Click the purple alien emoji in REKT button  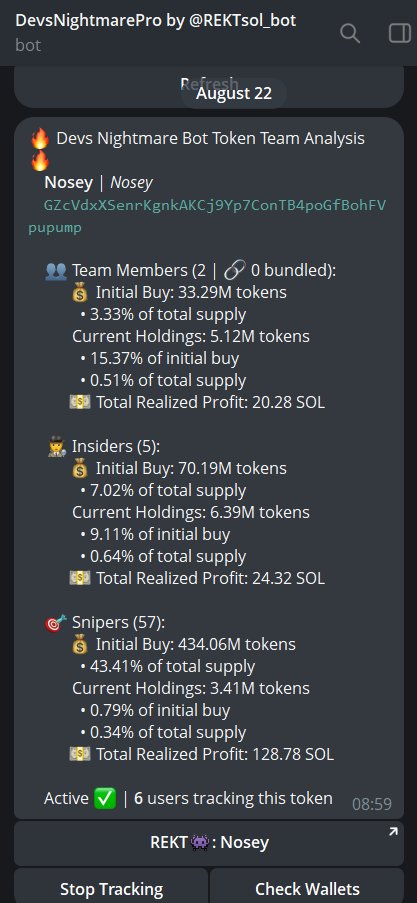tap(198, 843)
